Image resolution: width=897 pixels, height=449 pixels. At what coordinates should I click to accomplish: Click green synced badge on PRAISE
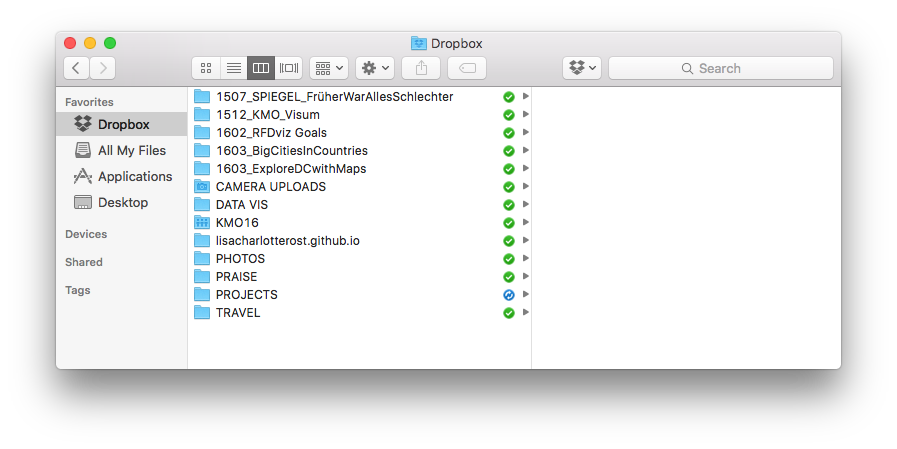(509, 277)
